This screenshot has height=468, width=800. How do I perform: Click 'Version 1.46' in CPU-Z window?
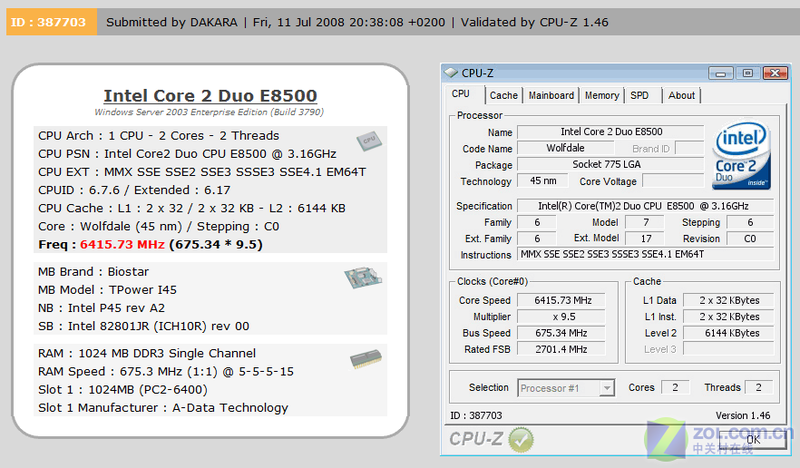[x=743, y=415]
